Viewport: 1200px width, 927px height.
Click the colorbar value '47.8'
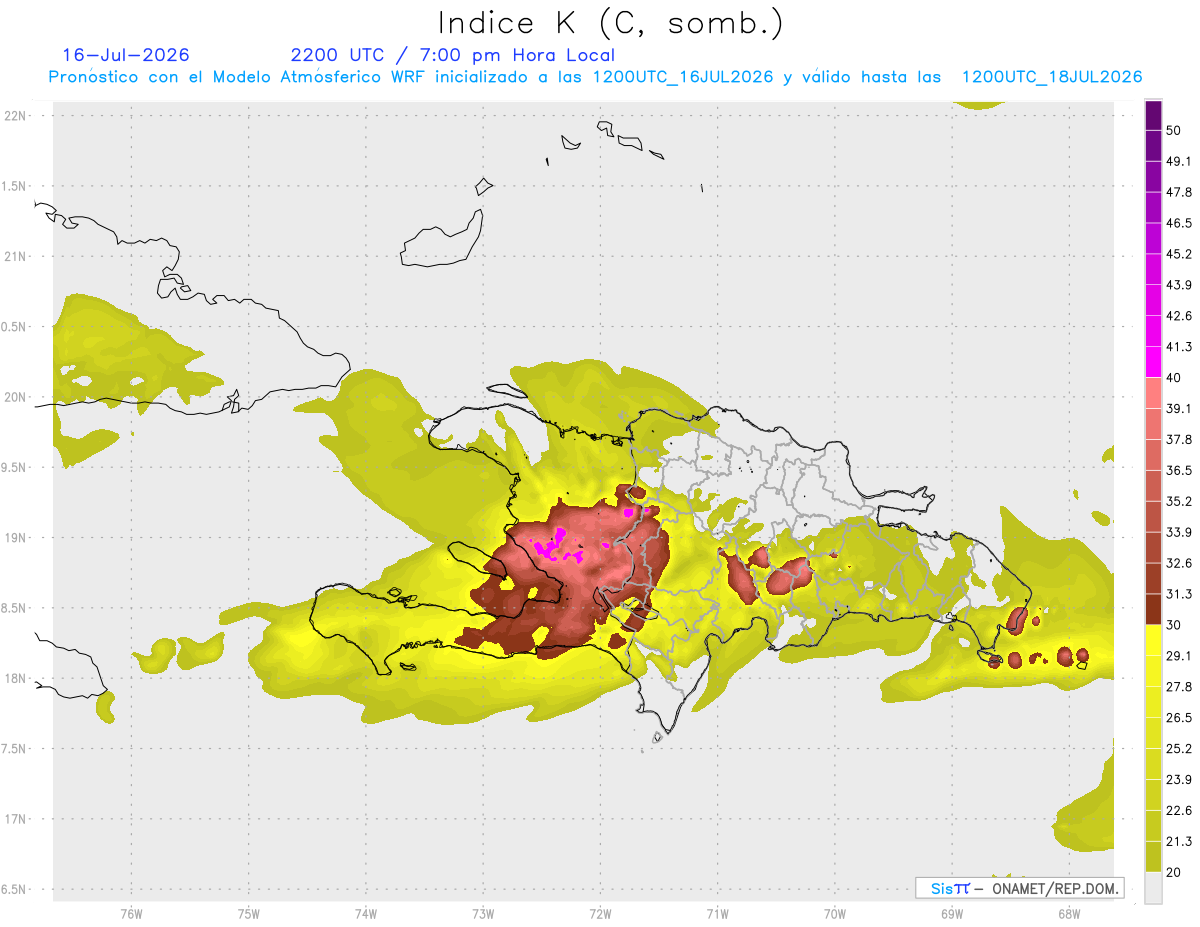point(1179,192)
